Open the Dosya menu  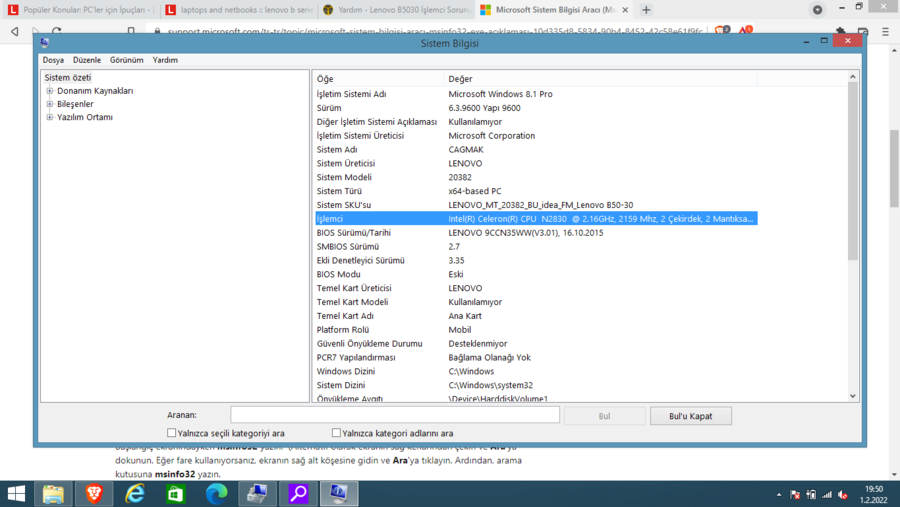point(53,60)
